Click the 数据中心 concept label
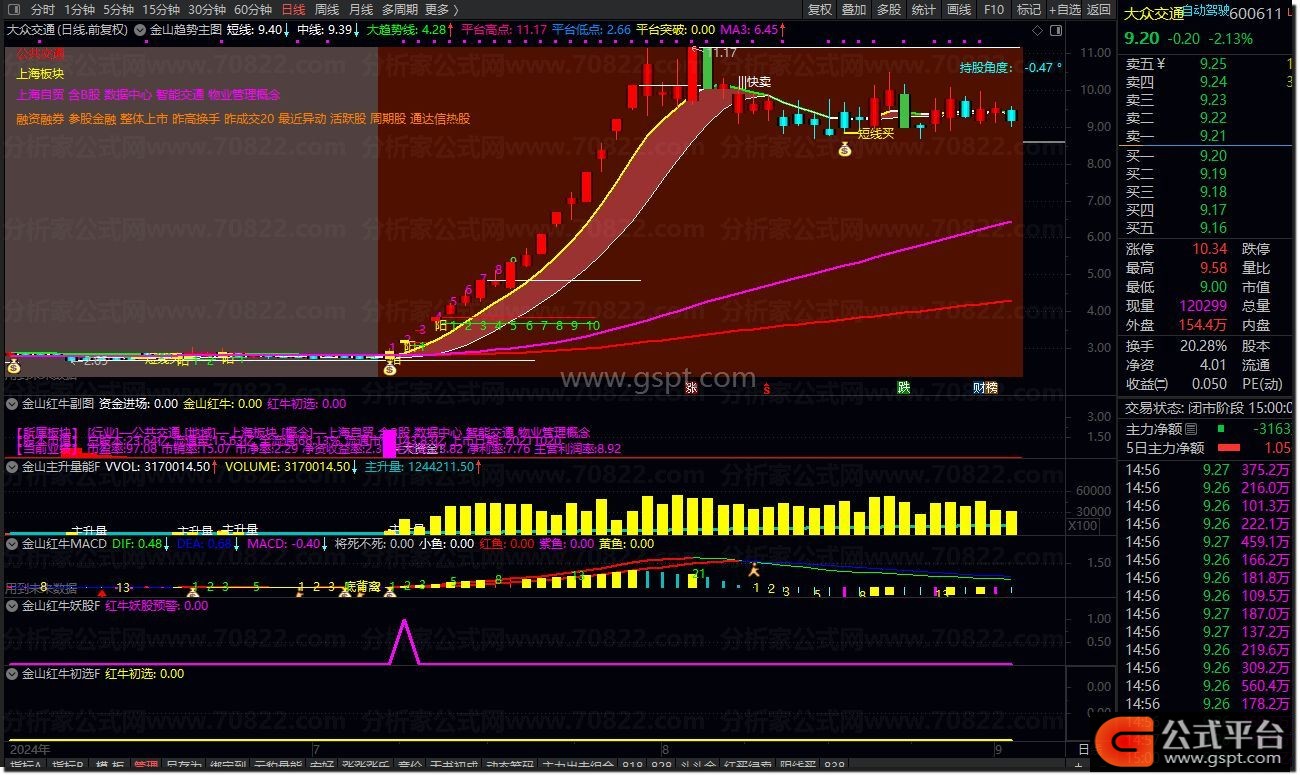The height and width of the screenshot is (775, 1300). [x=128, y=95]
